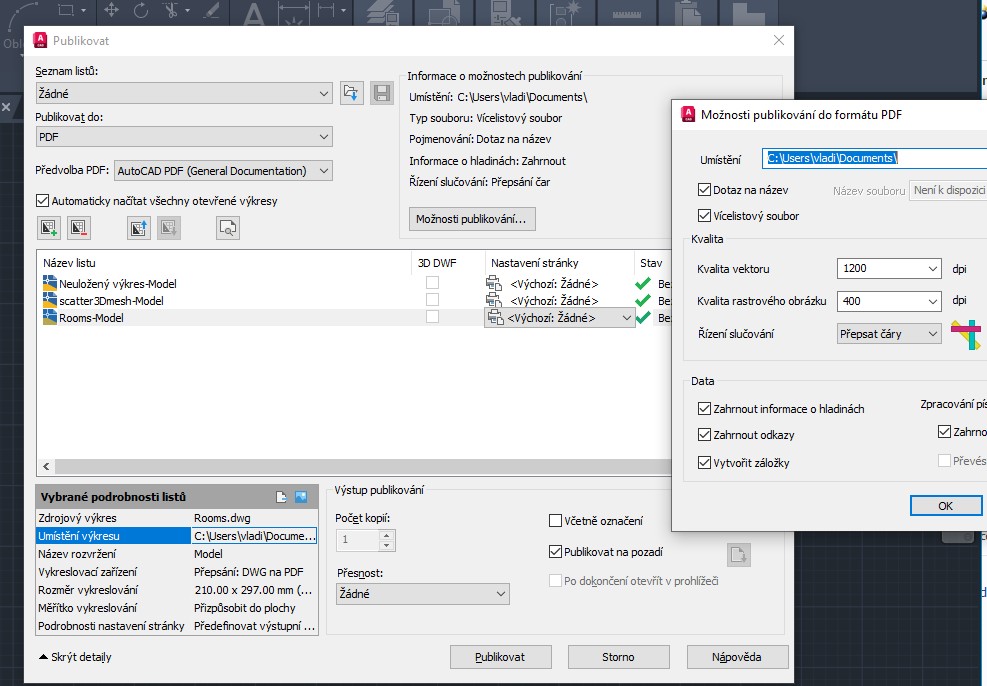Click the Save Sheet List floppy icon
Screen dimensions: 987x686
click(381, 93)
